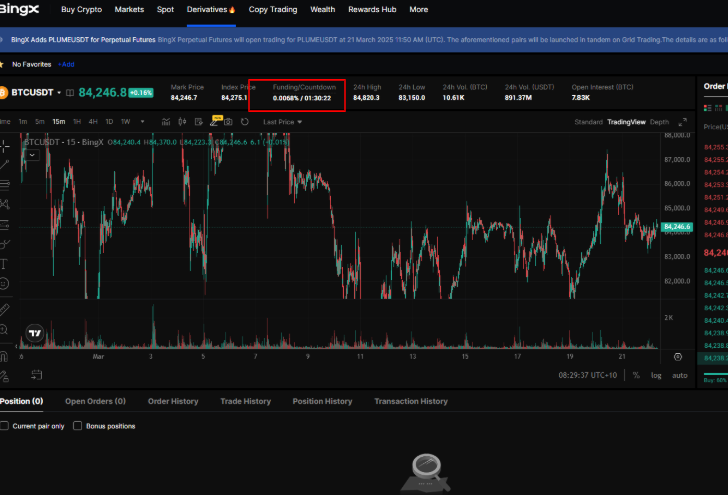728x495 pixels.
Task: Switch chart to TradingView mode
Action: 626,122
